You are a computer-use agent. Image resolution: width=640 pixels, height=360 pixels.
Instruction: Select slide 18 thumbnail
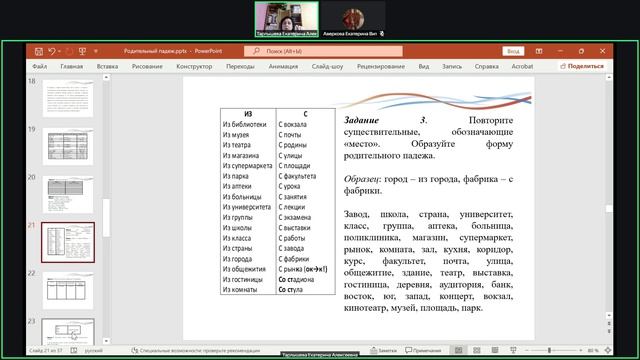pos(68,99)
